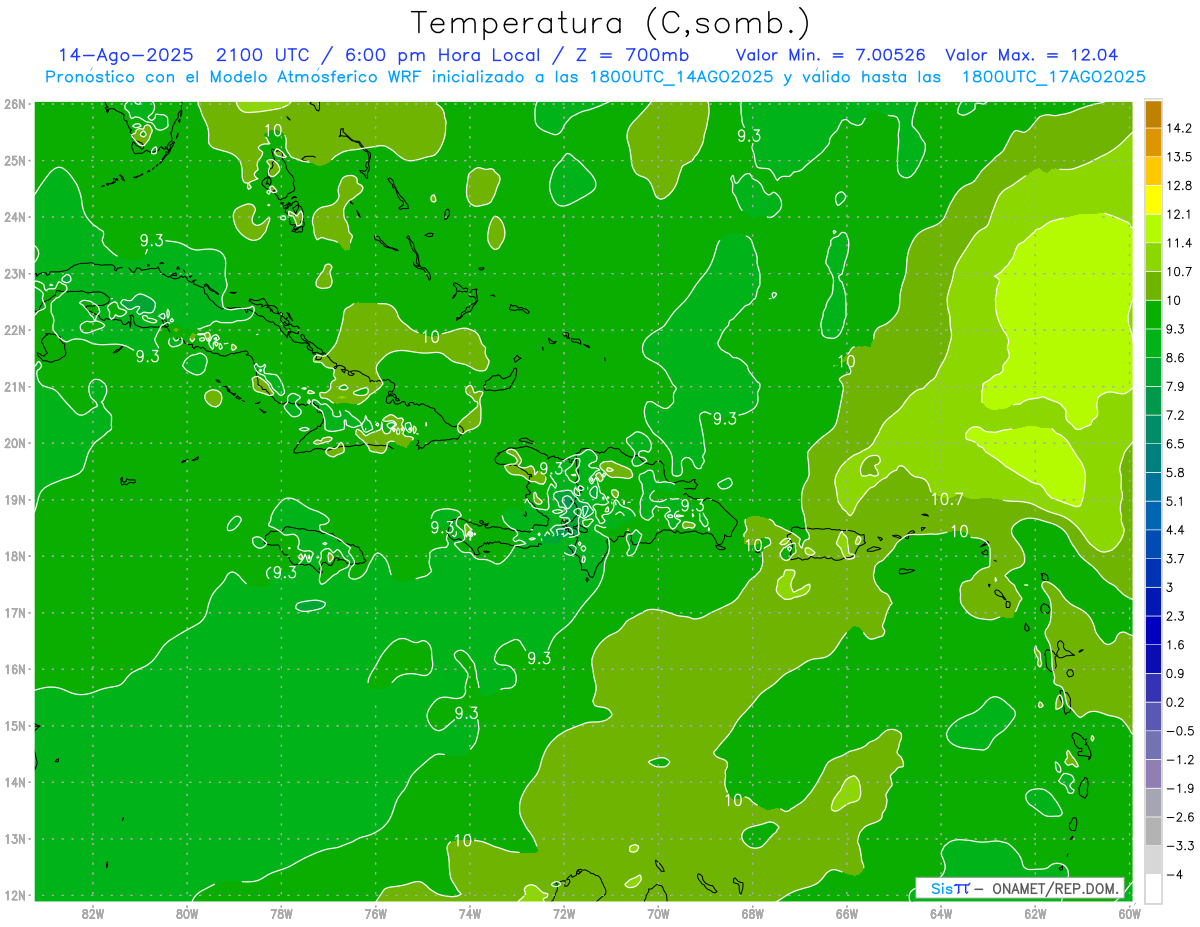Click the -4 color scale label
Screen dimensions: 1200x927
tap(1176, 874)
